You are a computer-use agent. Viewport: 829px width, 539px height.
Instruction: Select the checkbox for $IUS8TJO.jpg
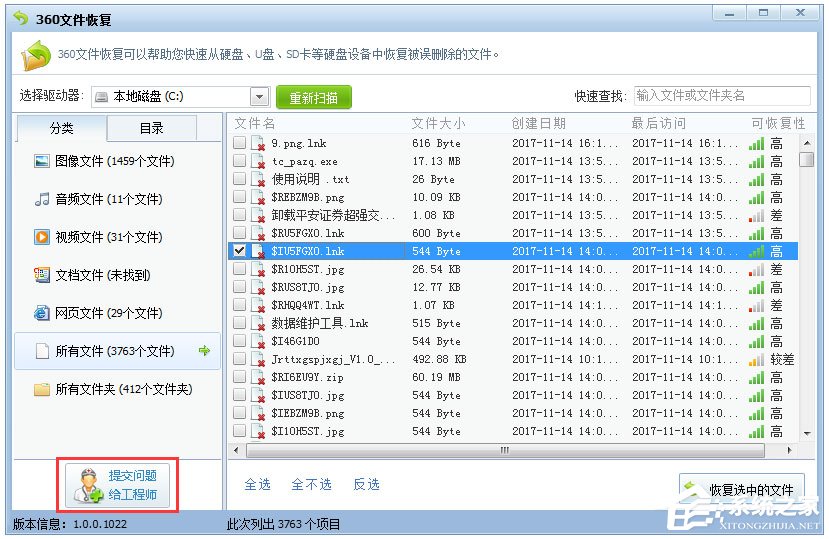(x=240, y=394)
